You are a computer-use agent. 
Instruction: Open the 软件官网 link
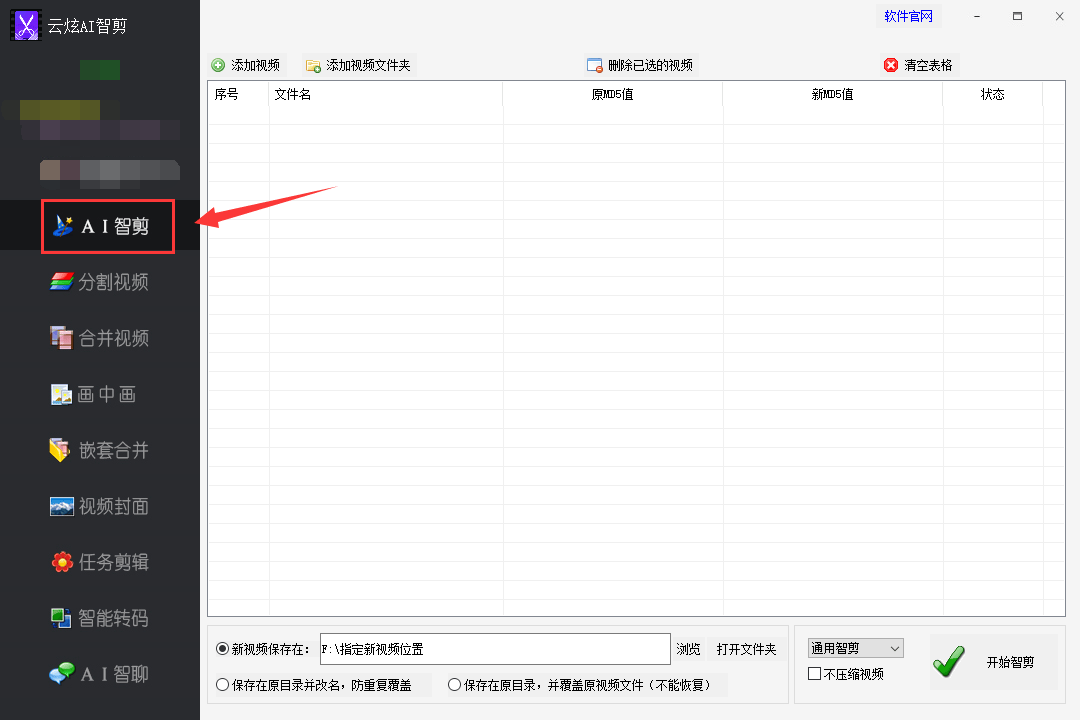908,16
